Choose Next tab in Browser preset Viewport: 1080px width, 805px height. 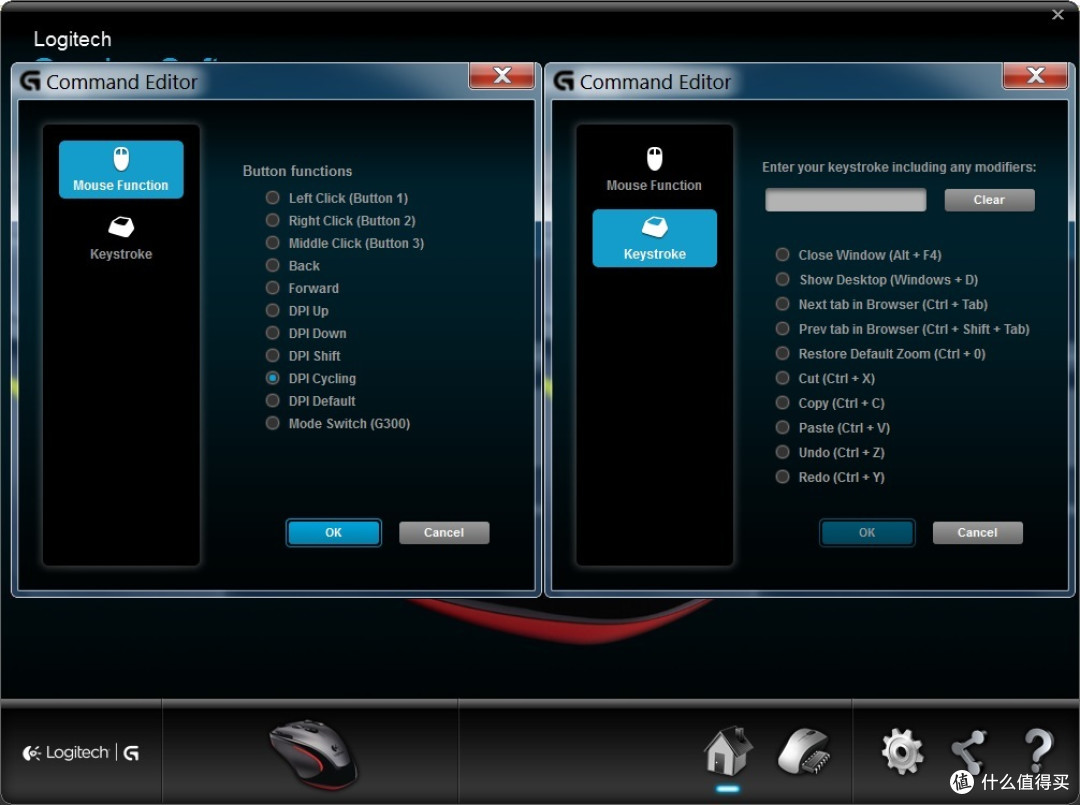point(782,304)
